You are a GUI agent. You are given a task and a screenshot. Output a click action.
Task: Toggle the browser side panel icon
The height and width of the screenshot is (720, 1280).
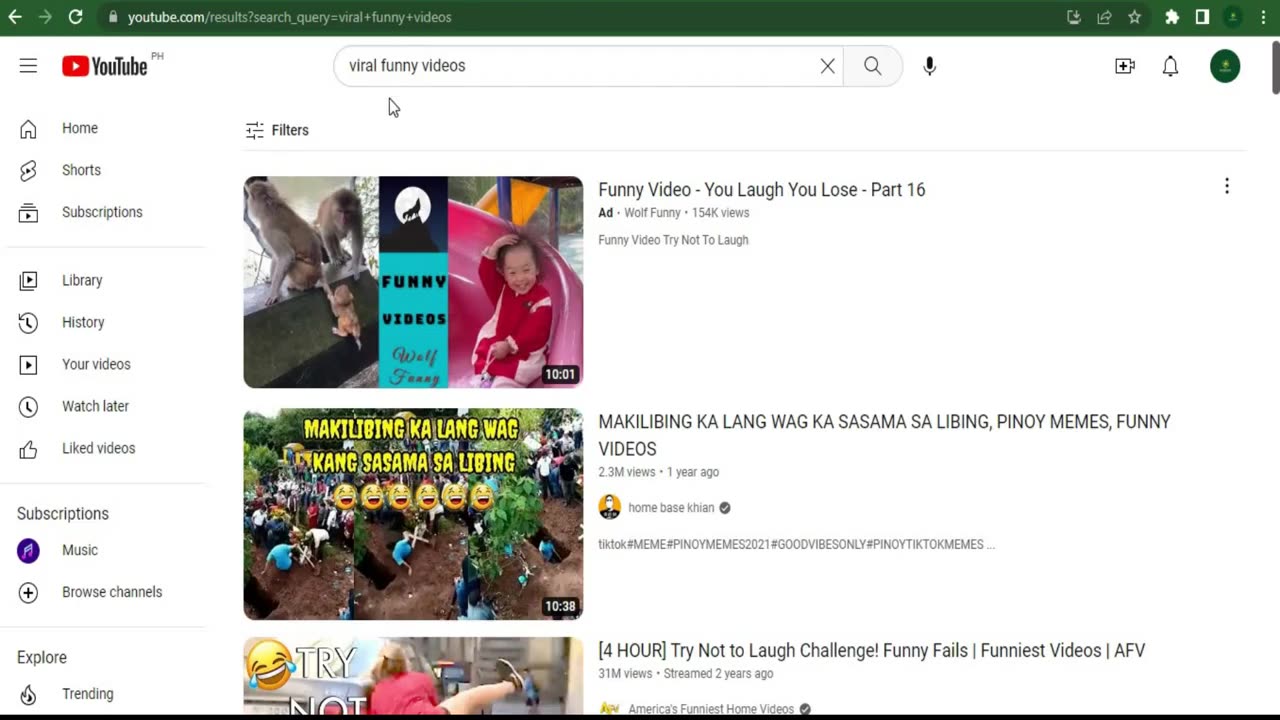click(1202, 17)
